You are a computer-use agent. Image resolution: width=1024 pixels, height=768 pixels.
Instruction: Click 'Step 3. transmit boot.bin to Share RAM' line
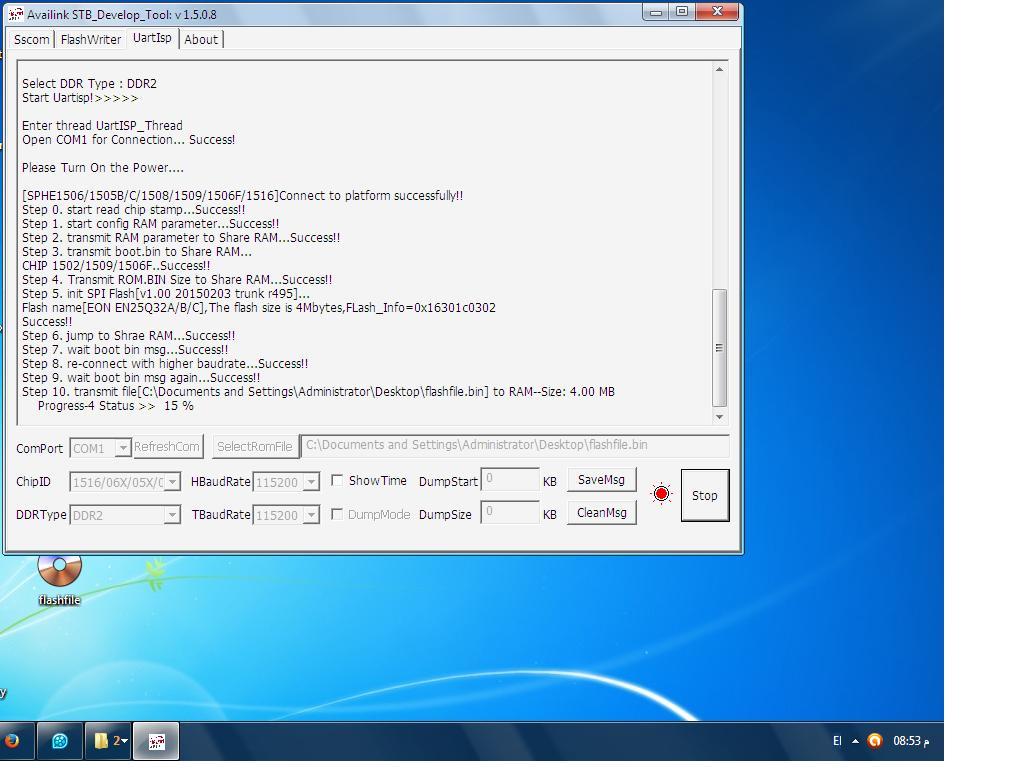coord(137,252)
